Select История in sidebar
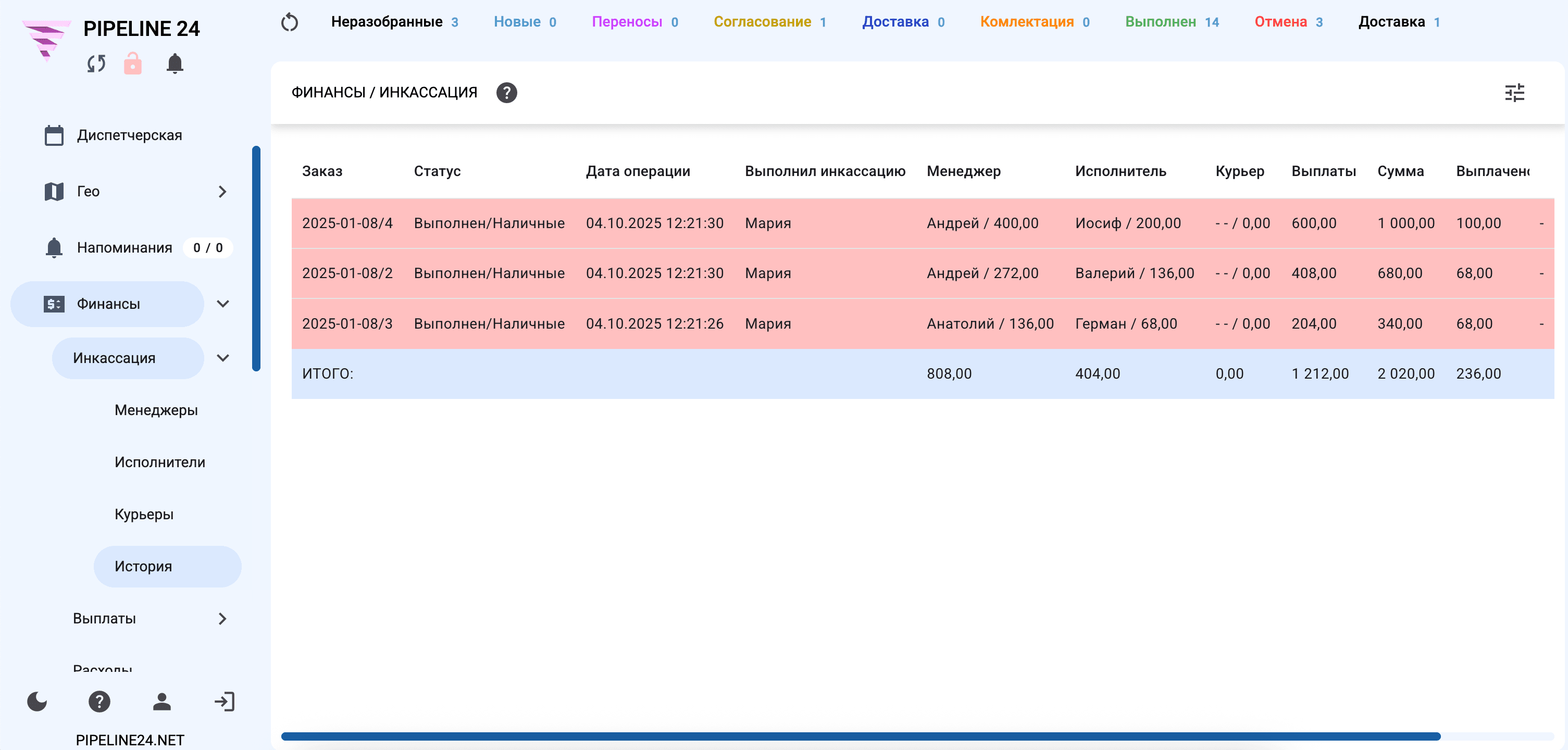This screenshot has height=750, width=1568. [x=167, y=567]
